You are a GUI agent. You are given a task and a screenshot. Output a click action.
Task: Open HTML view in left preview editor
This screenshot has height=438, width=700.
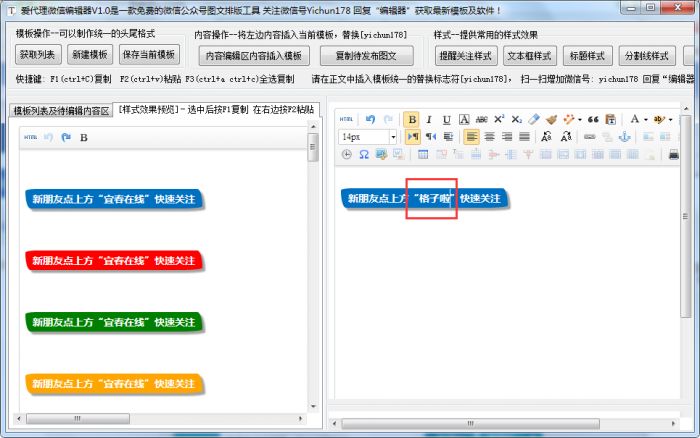tap(30, 137)
